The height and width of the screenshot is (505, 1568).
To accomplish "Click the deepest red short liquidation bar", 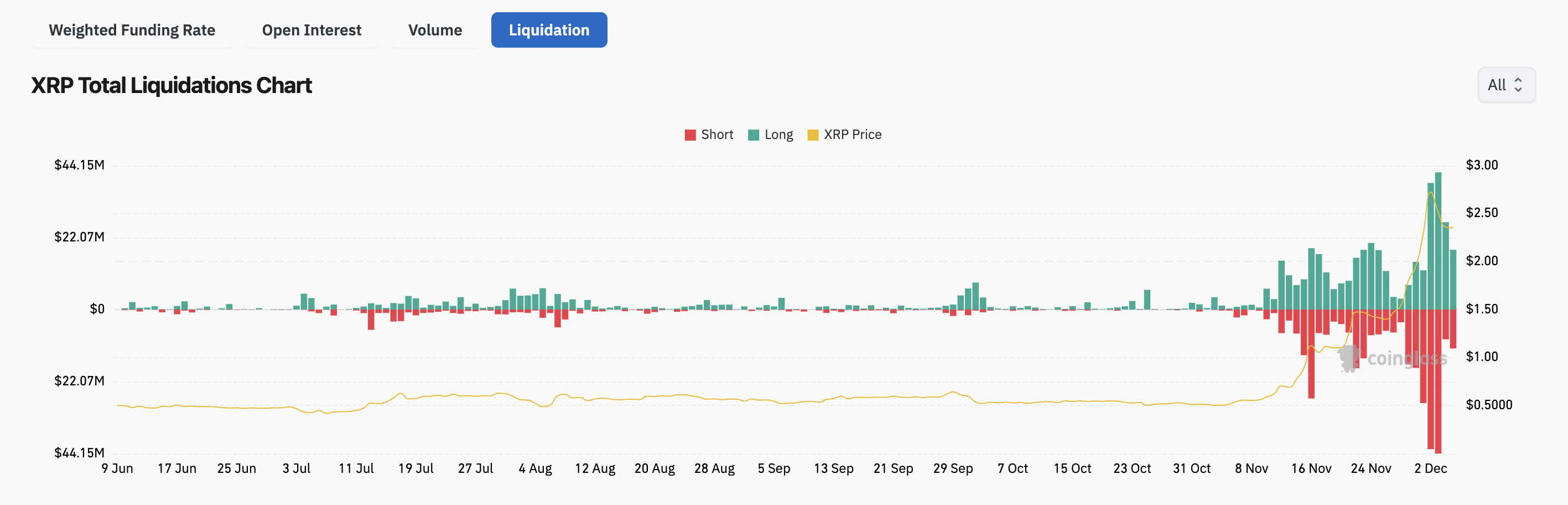I will (1438, 381).
